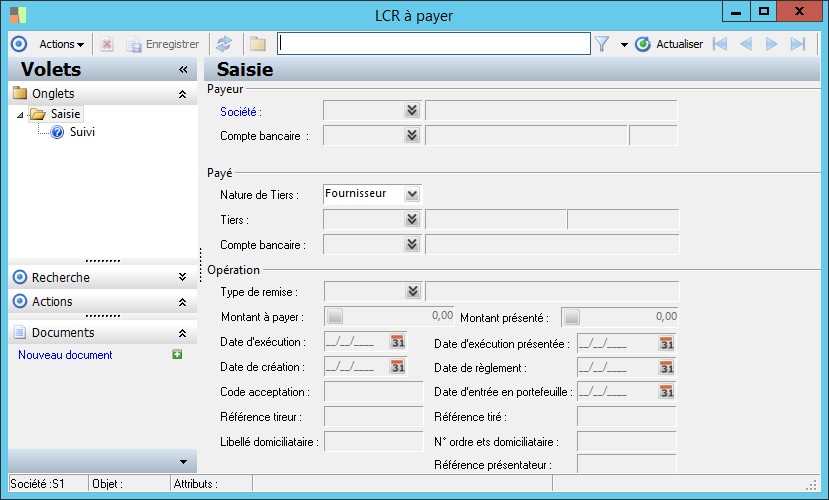Select Suivi in the Onglets tree

pyautogui.click(x=82, y=132)
